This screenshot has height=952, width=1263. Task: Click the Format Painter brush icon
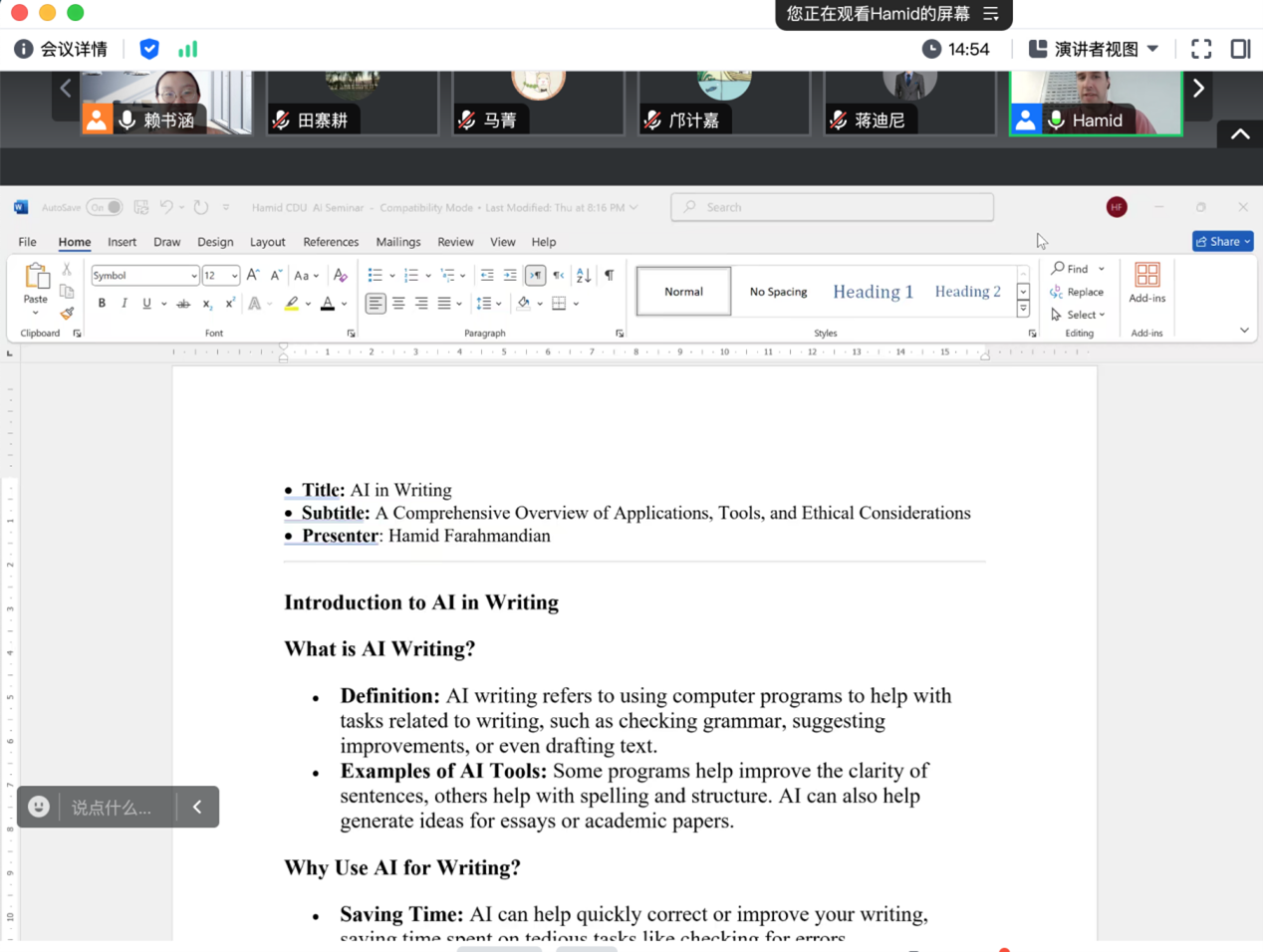tap(67, 314)
